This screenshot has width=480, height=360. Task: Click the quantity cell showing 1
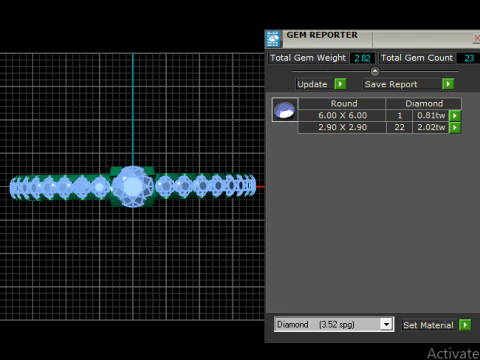[399, 115]
